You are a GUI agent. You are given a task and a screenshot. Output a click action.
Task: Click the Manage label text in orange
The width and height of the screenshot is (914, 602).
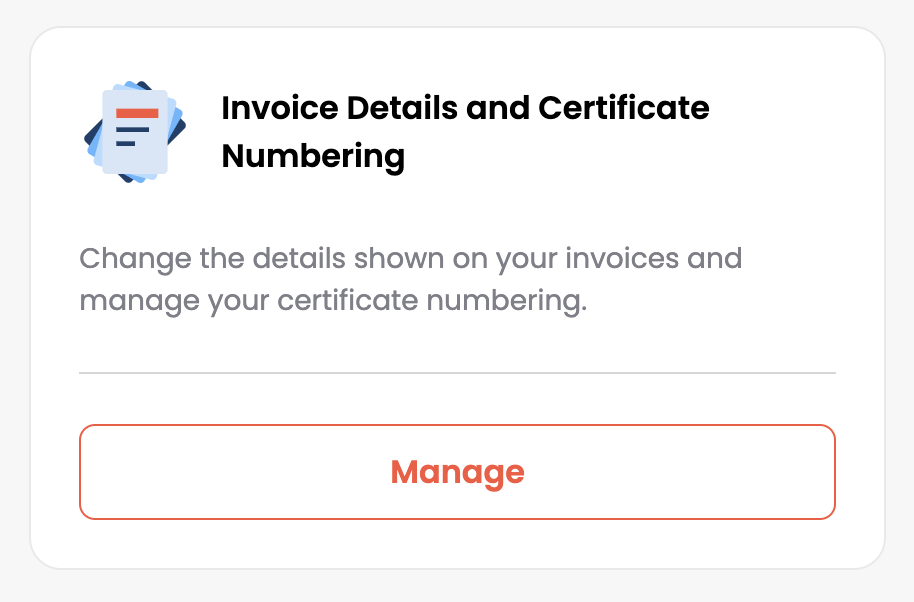coord(458,472)
